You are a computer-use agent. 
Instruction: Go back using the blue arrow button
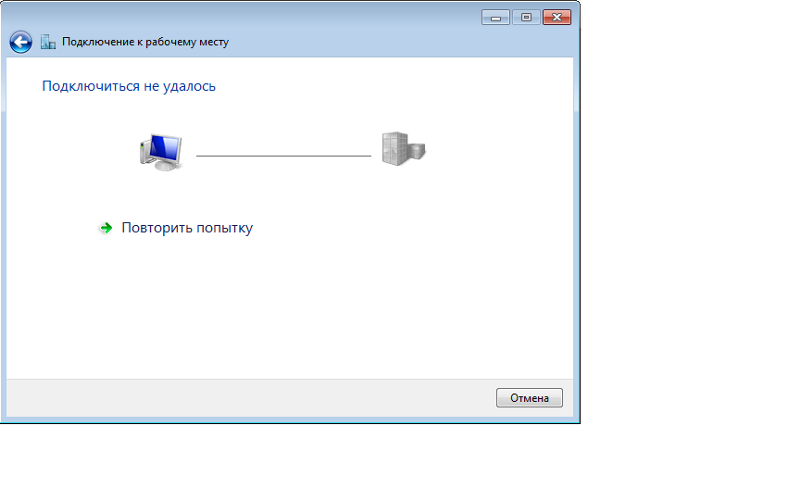[21, 42]
